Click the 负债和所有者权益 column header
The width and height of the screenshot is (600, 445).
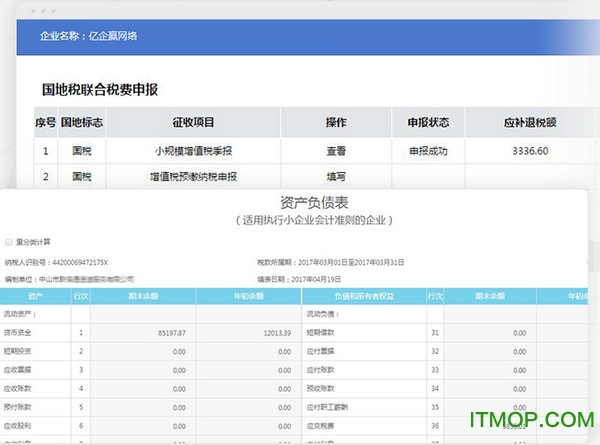(x=362, y=296)
